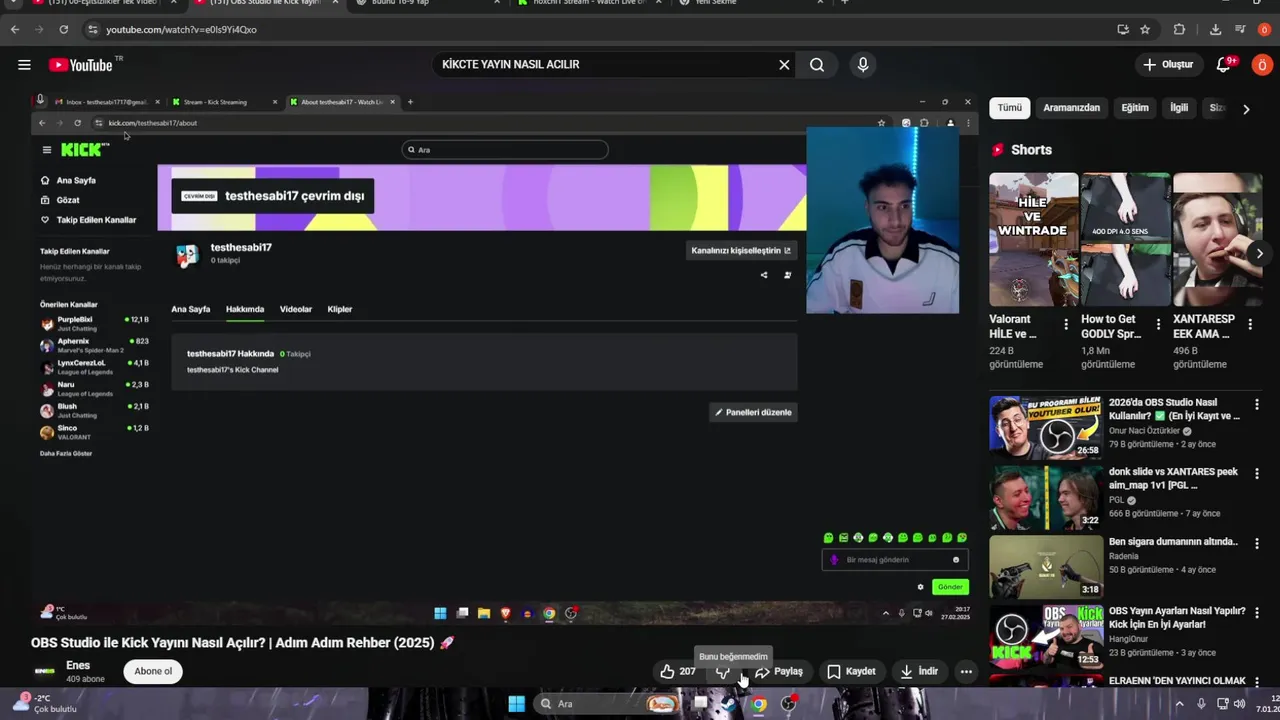Image resolution: width=1280 pixels, height=720 pixels.
Task: Go back with the browser back arrow
Action: [x=15, y=30]
